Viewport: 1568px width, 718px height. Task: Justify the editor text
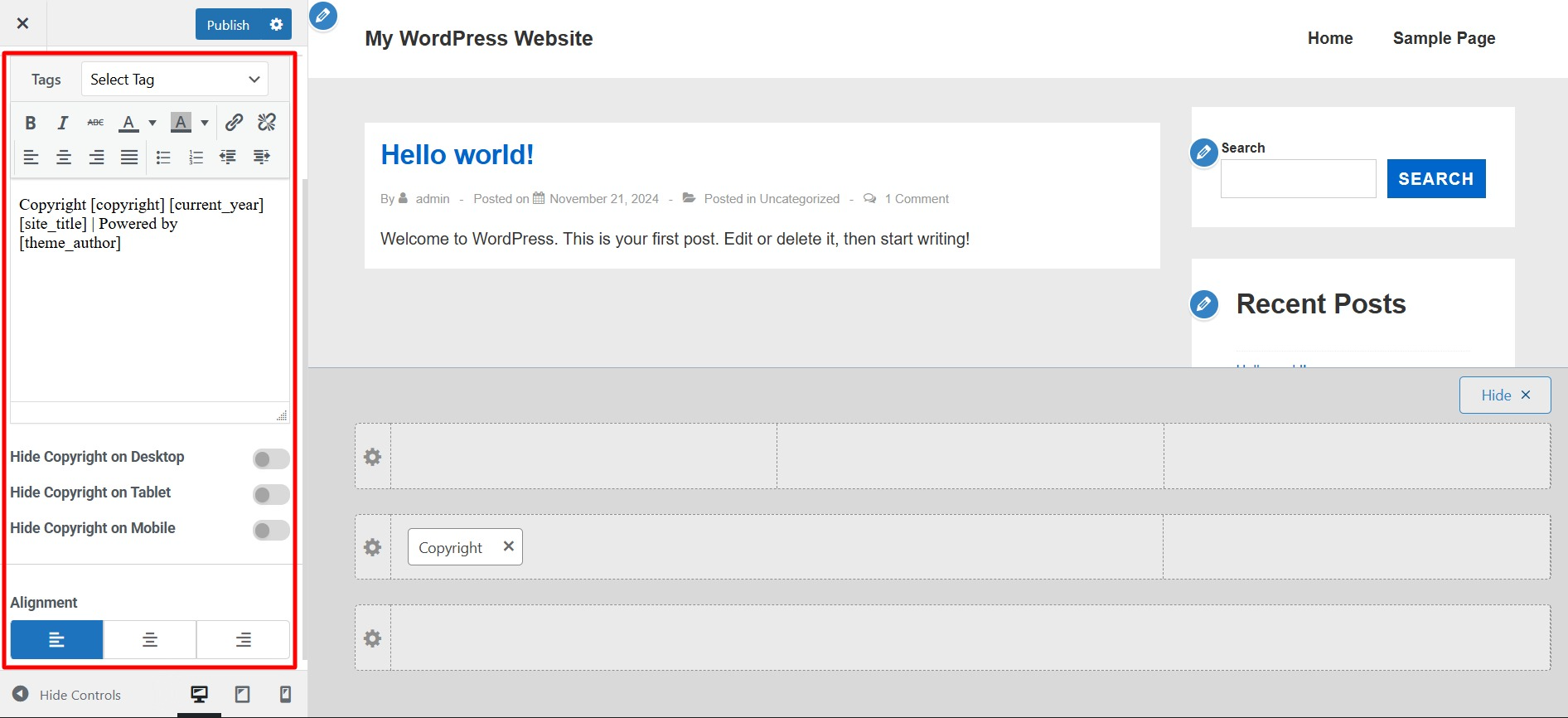click(129, 158)
